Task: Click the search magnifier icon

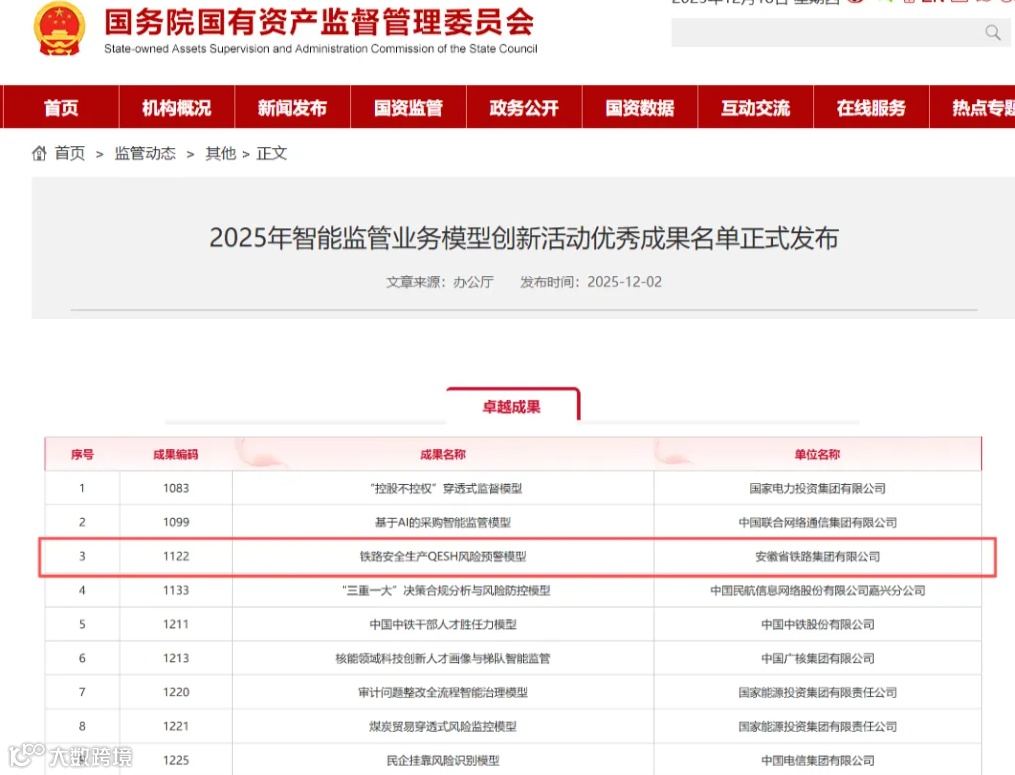Action: point(992,32)
